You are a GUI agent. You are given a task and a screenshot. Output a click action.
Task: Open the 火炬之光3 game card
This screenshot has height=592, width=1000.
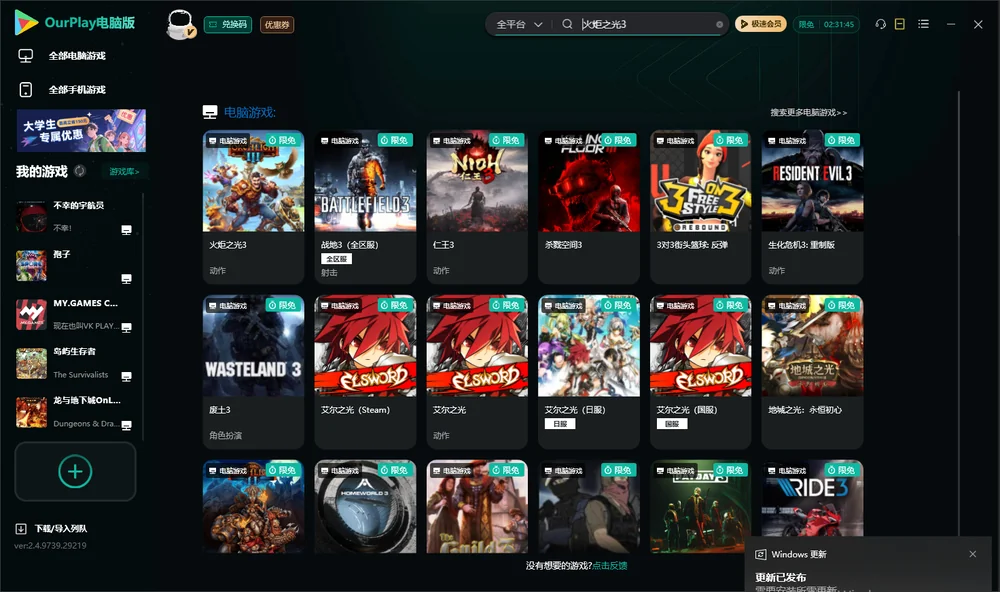click(x=253, y=207)
